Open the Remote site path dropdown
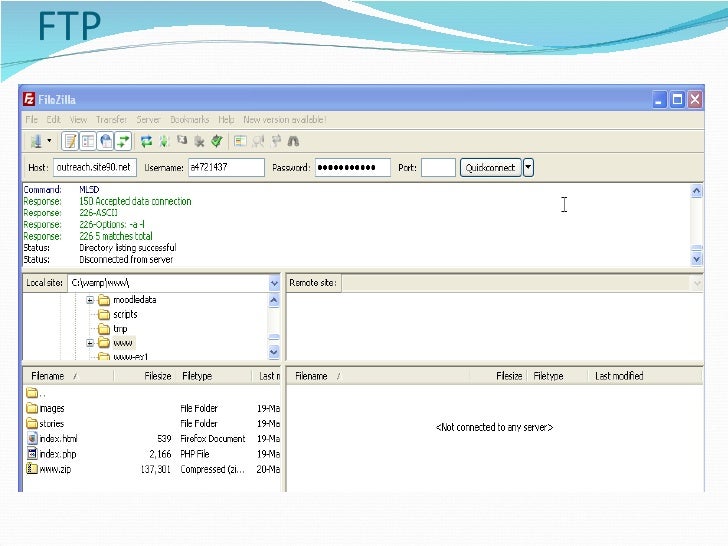Screen dimensions: 728x546 tap(697, 283)
